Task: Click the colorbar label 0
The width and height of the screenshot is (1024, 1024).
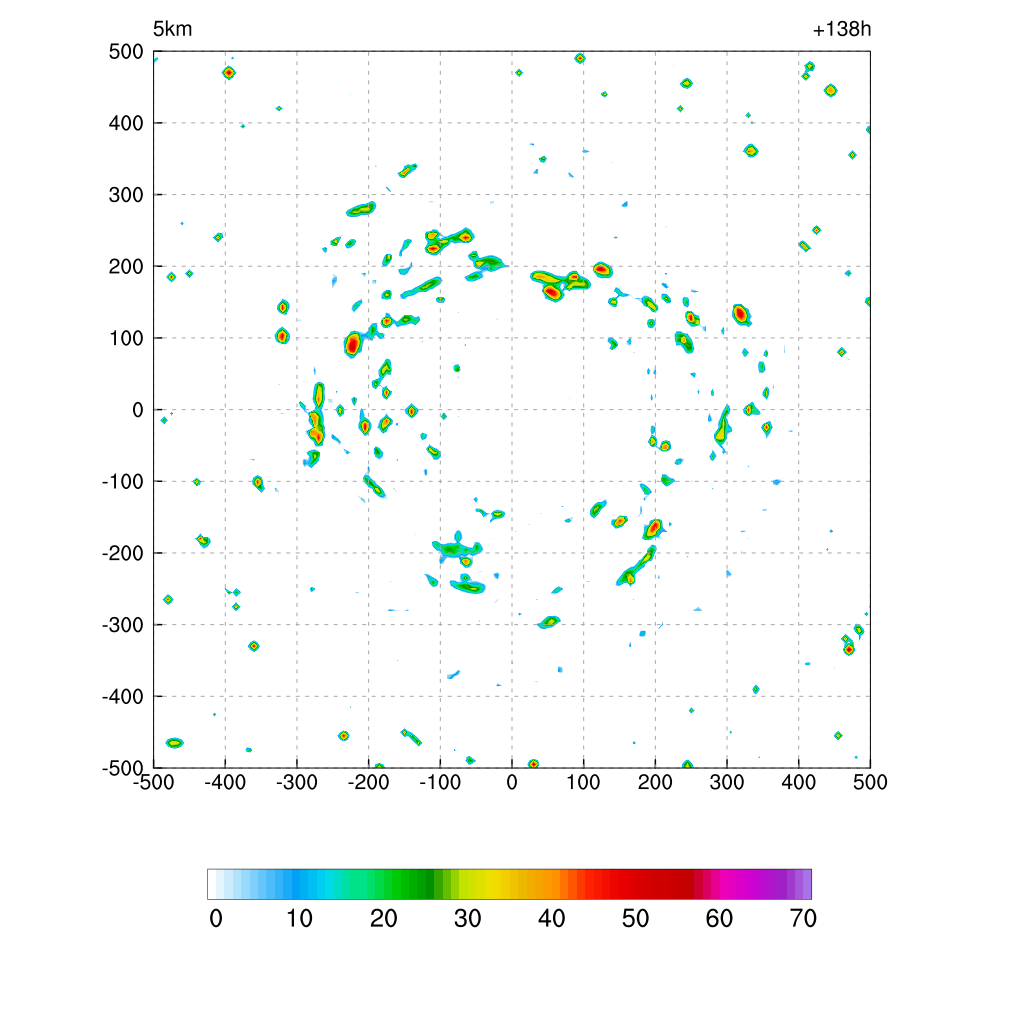Action: coord(216,919)
